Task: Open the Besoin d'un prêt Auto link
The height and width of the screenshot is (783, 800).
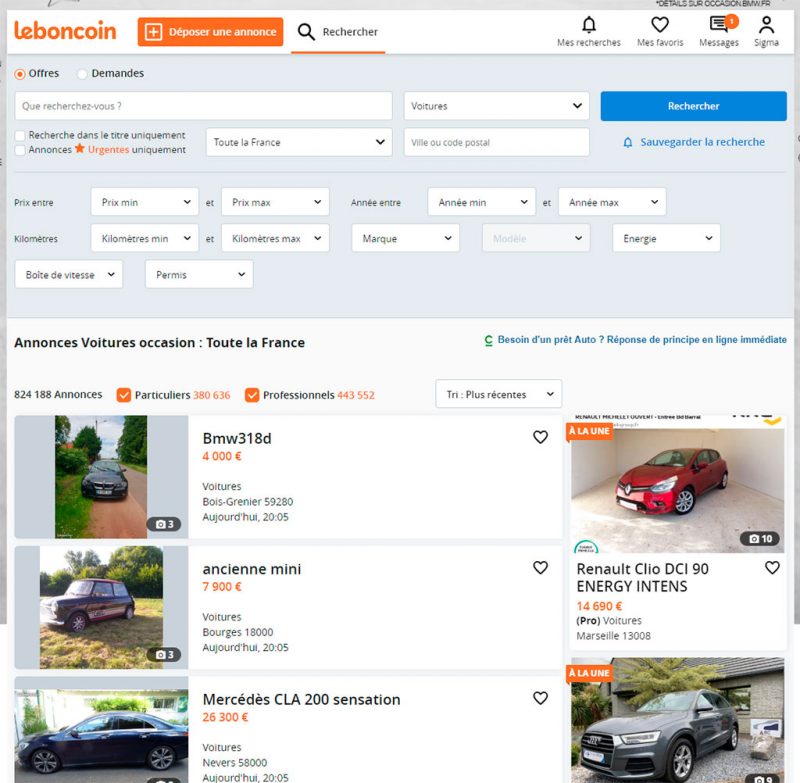Action: pos(642,340)
